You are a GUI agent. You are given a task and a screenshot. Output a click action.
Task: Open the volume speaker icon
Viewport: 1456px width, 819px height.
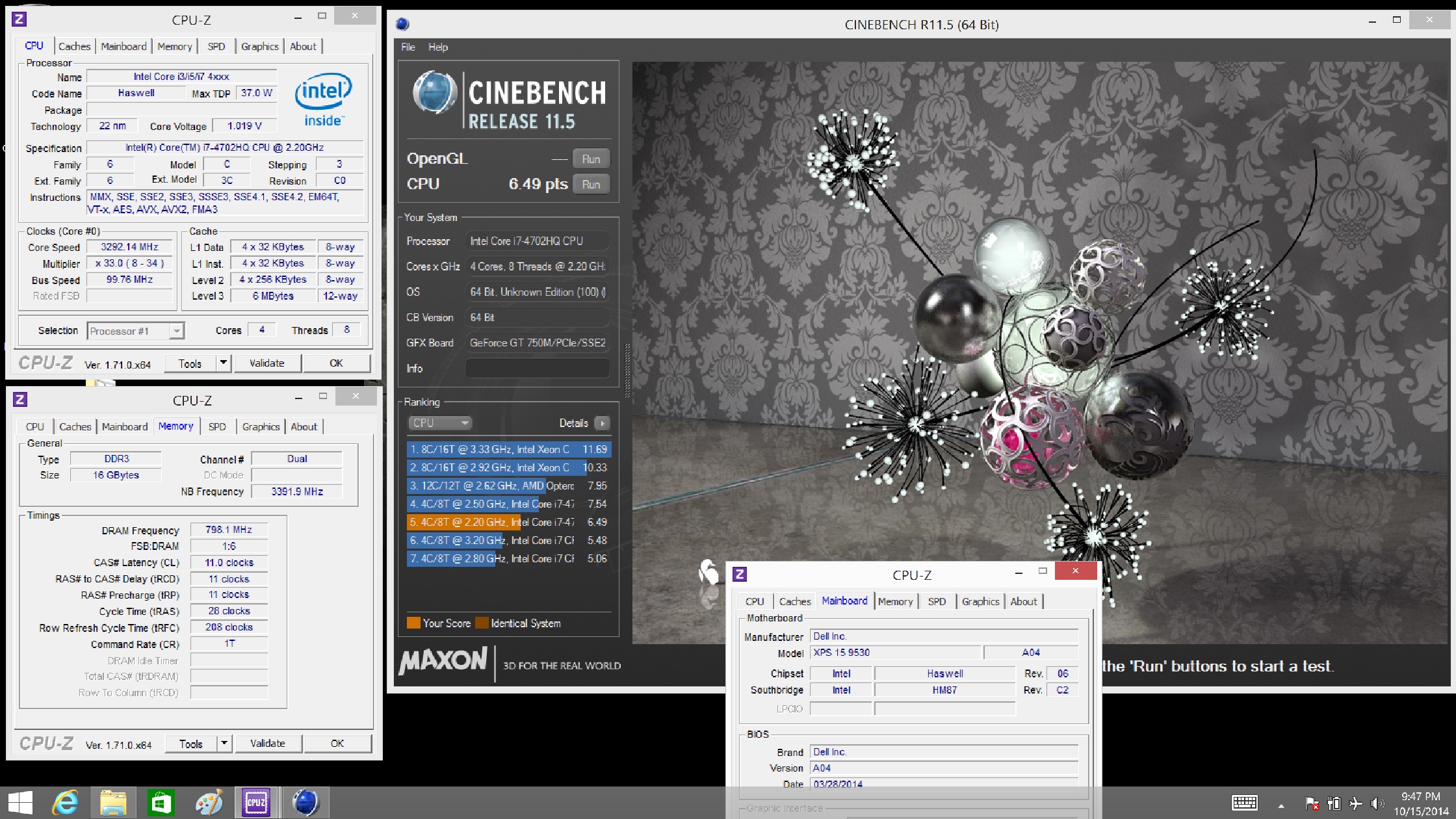point(1377,804)
